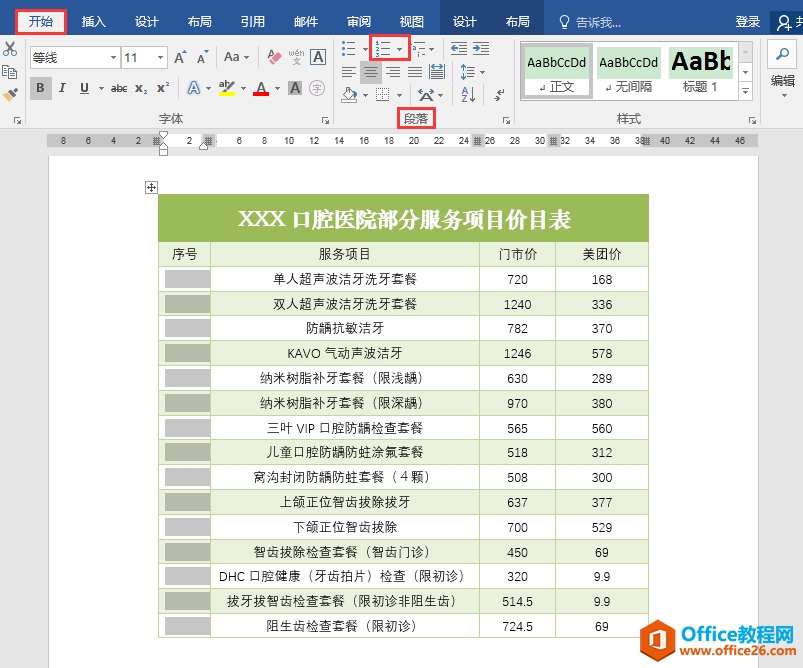Click the Cut scissors icon
The width and height of the screenshot is (803, 668).
(x=10, y=49)
